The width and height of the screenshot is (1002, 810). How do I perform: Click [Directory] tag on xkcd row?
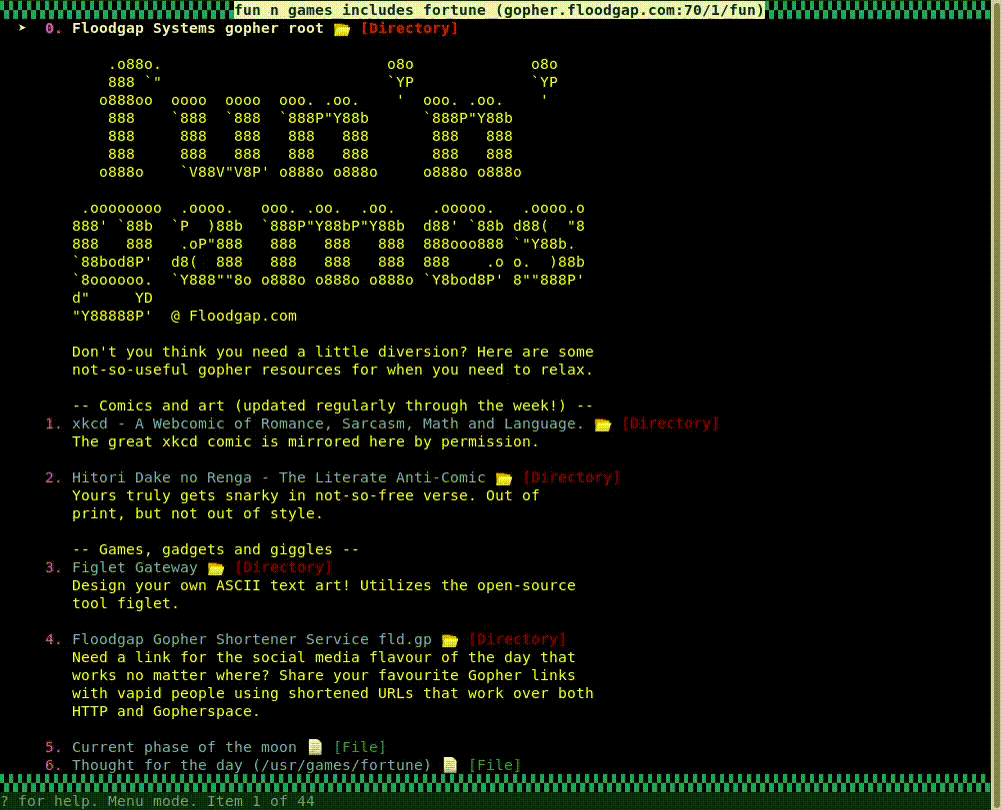coord(670,424)
